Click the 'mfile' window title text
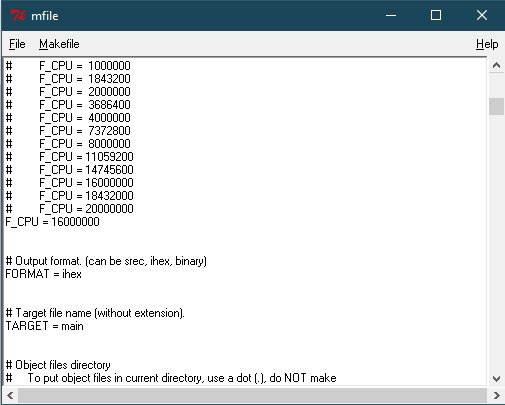 (45, 16)
